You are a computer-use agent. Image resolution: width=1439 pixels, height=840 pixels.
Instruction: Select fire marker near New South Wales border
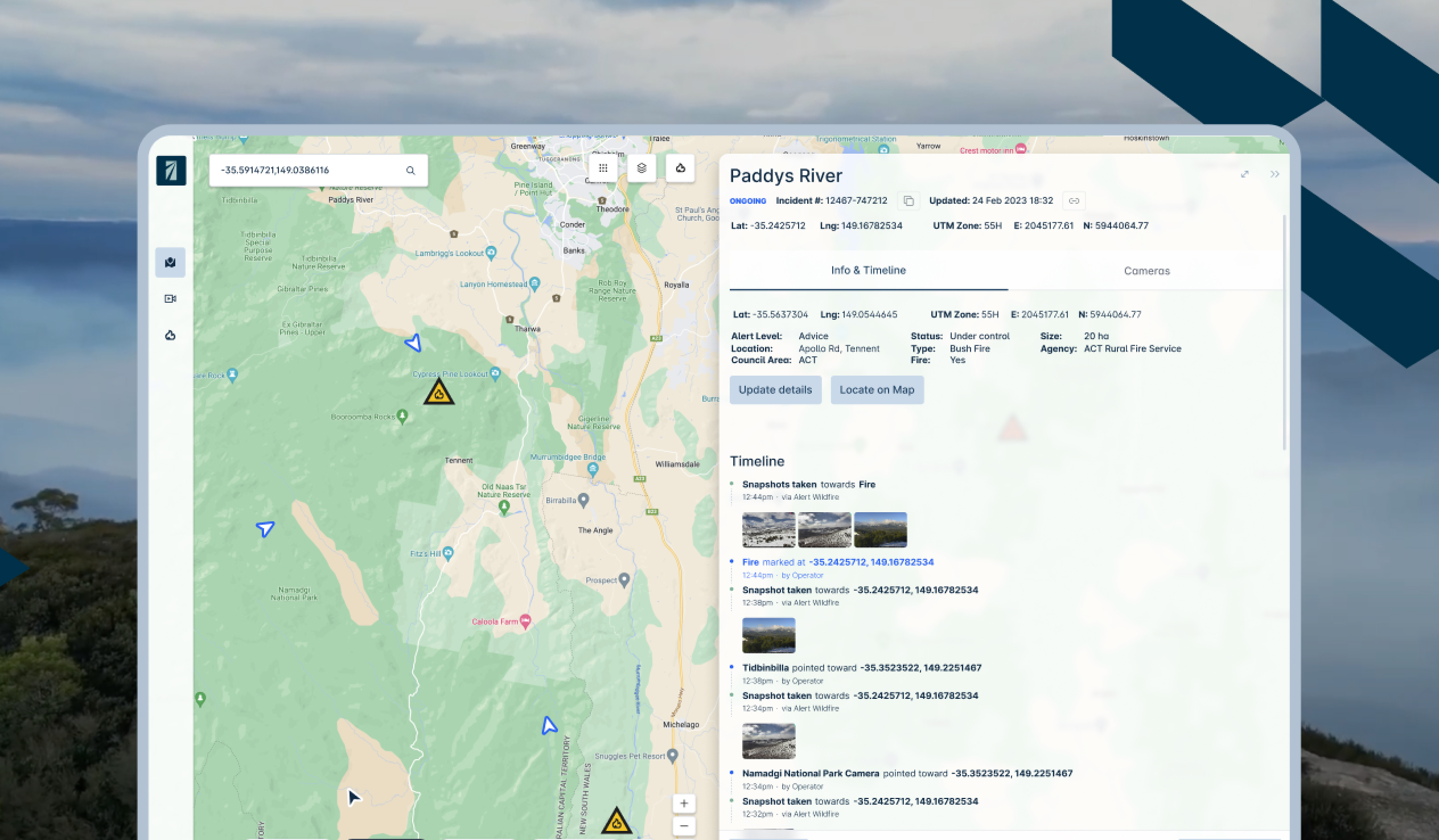click(x=616, y=821)
